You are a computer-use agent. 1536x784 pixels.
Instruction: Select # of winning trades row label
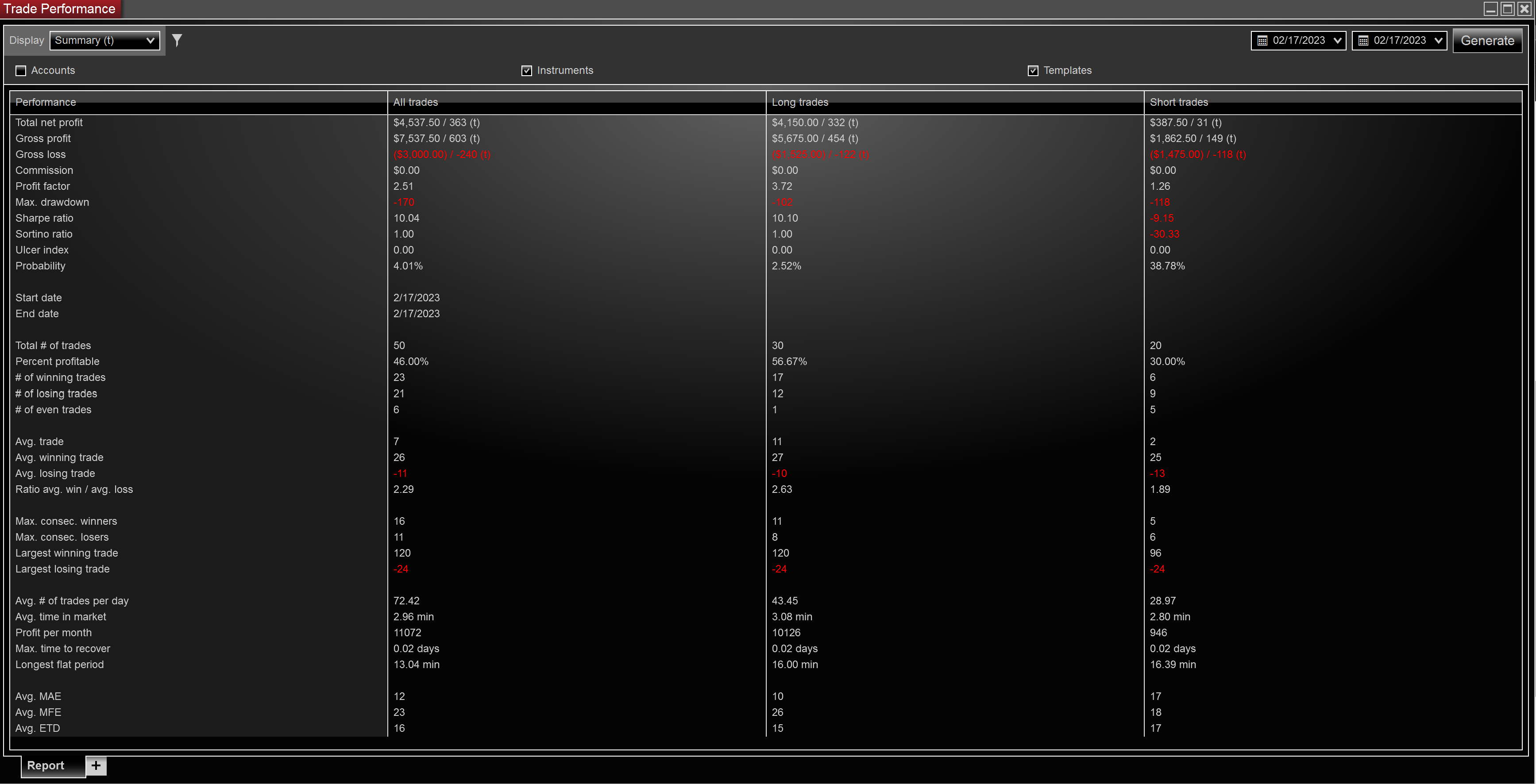click(x=60, y=377)
